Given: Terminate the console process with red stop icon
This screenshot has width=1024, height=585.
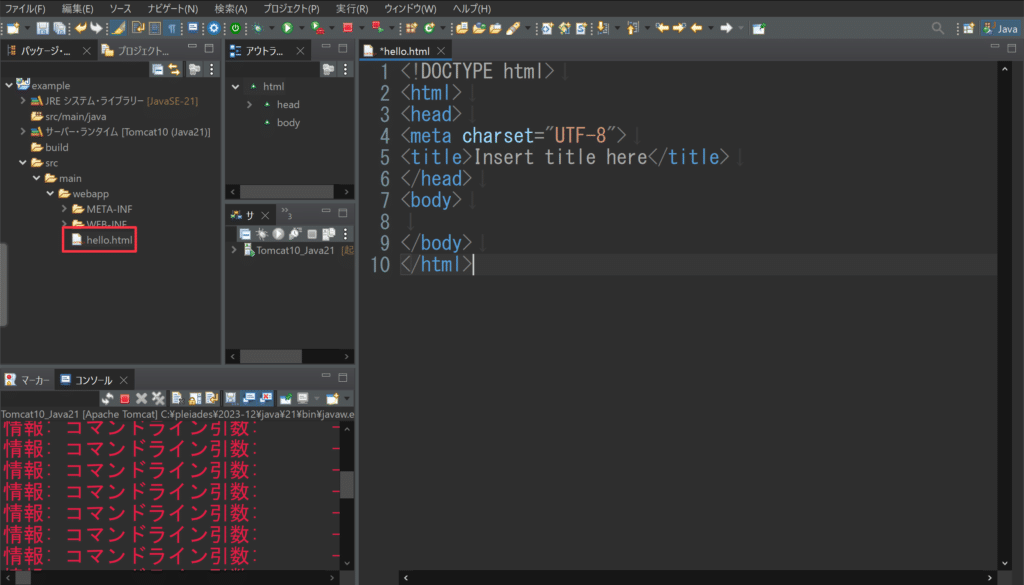Looking at the screenshot, I should [x=125, y=398].
